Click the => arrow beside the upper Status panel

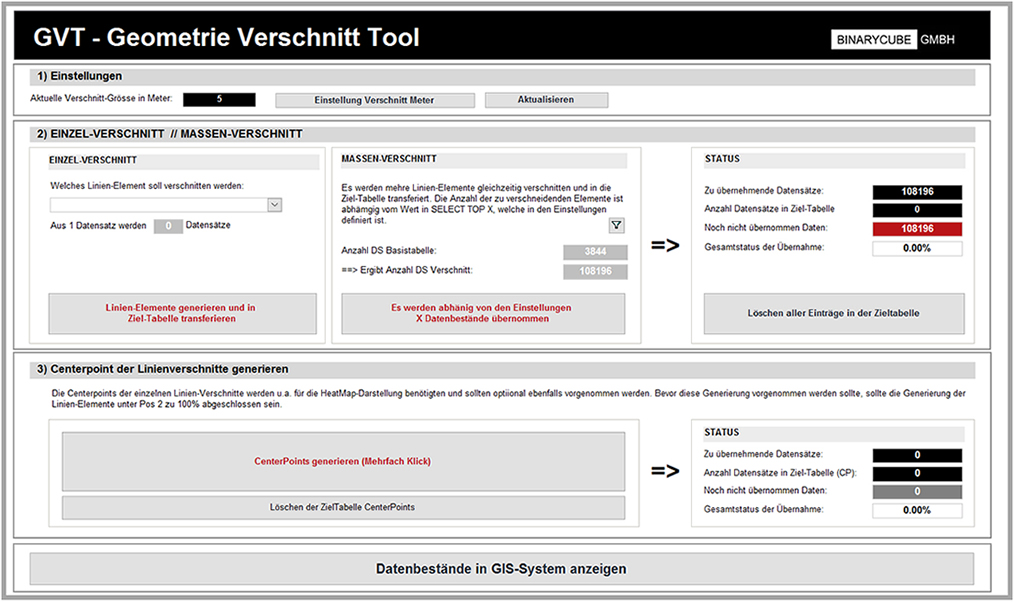point(663,243)
